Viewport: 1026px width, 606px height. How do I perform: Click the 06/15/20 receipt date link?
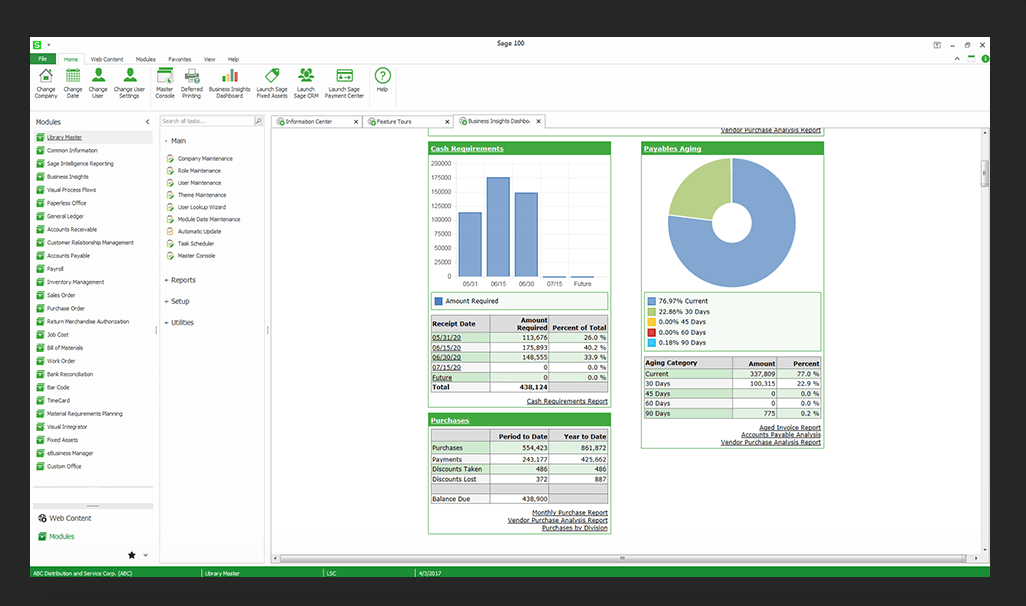(x=446, y=348)
